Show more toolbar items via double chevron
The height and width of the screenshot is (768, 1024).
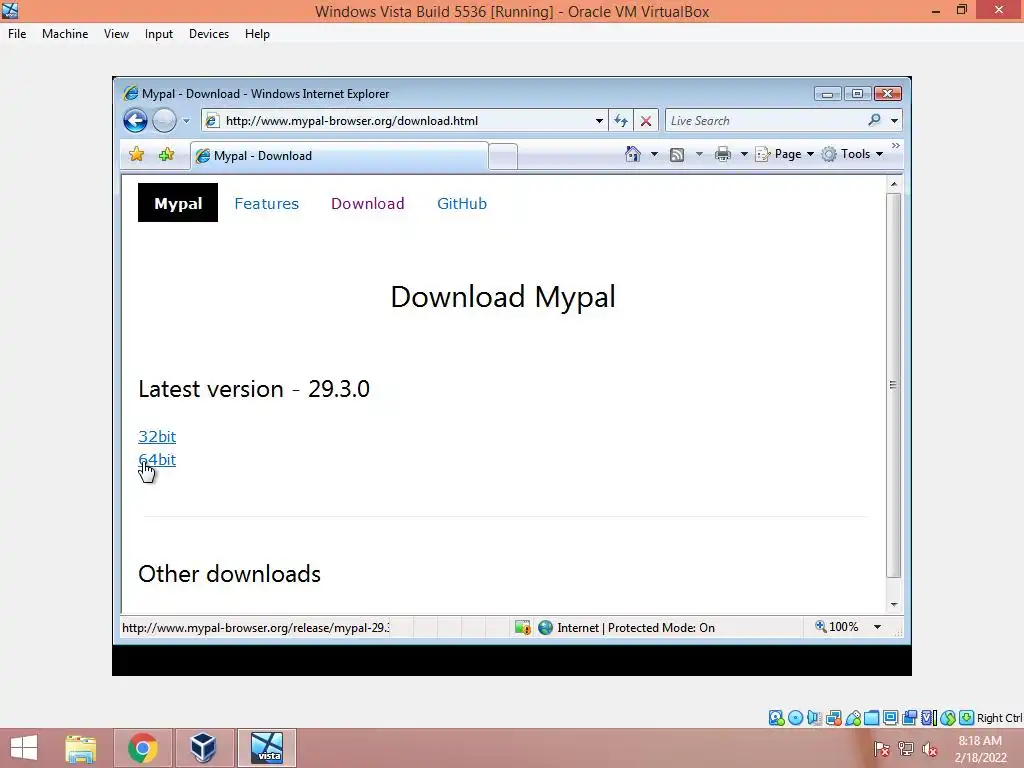coord(895,146)
